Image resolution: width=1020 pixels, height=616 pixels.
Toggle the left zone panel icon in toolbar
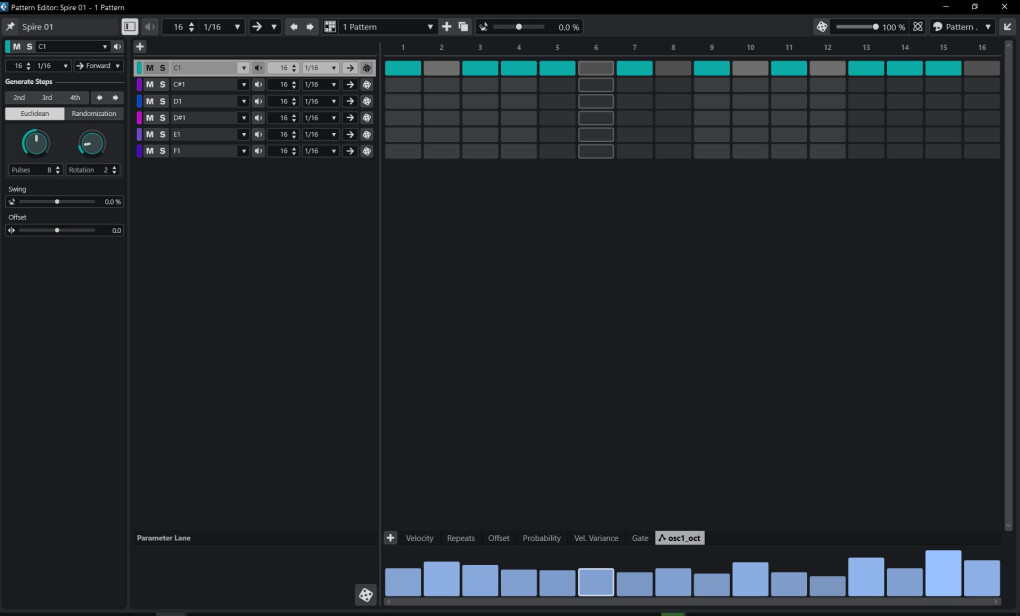pyautogui.click(x=129, y=27)
